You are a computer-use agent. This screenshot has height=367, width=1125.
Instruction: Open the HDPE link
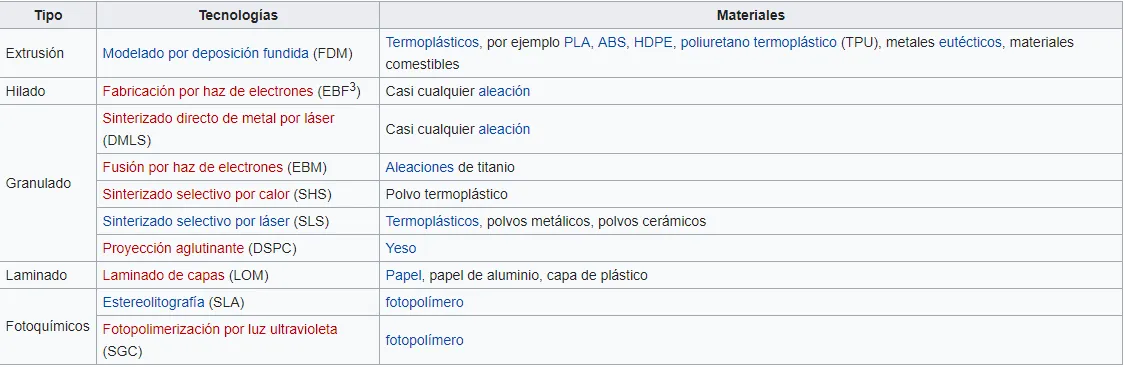(653, 42)
